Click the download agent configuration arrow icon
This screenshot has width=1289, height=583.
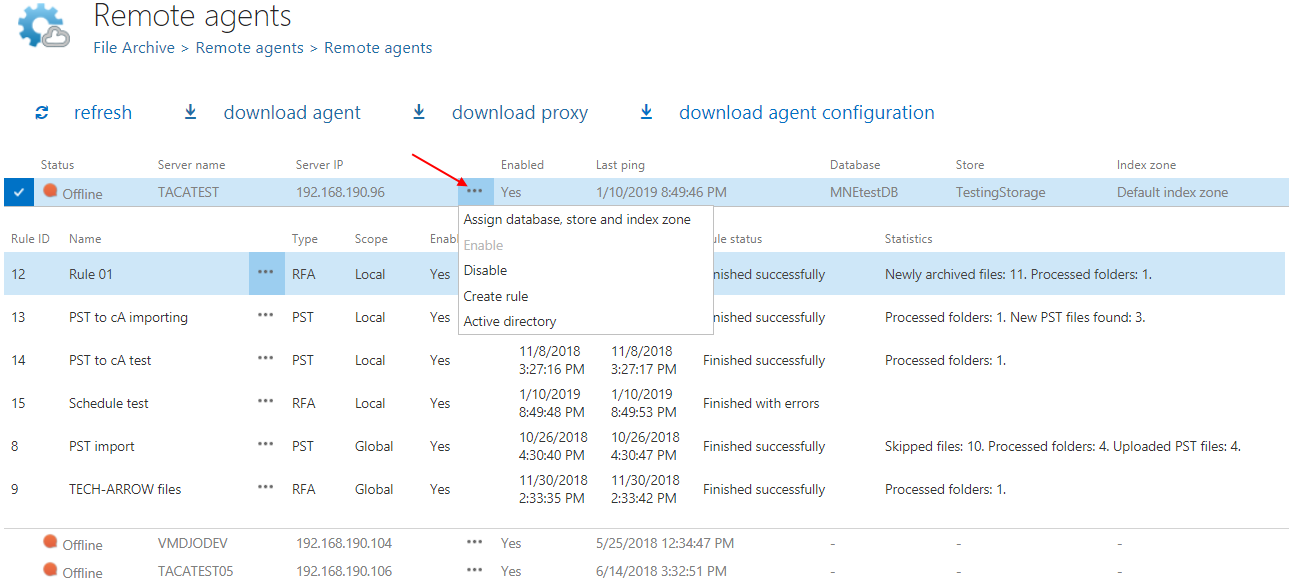pyautogui.click(x=646, y=113)
